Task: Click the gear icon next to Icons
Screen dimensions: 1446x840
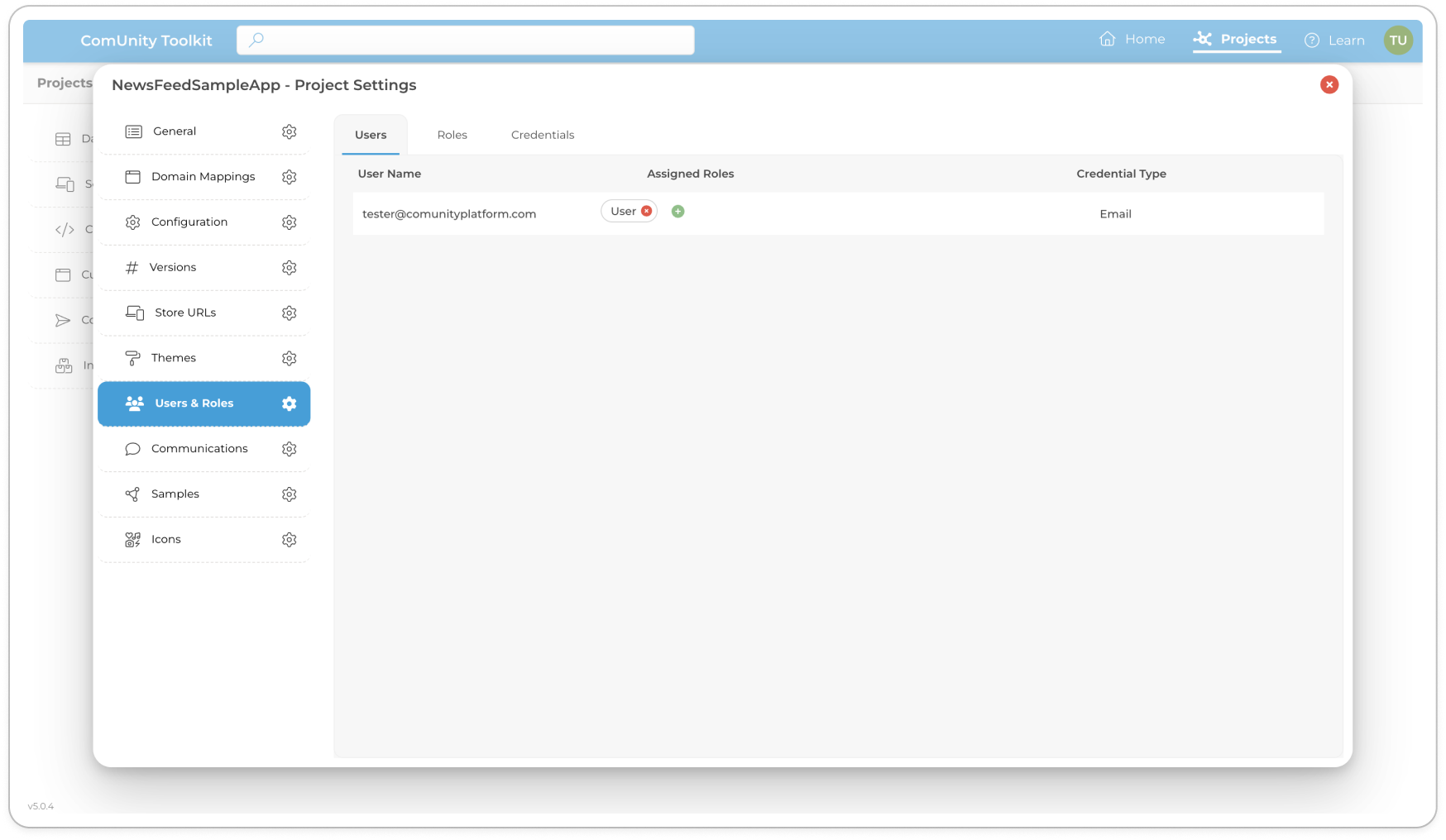Action: click(289, 540)
